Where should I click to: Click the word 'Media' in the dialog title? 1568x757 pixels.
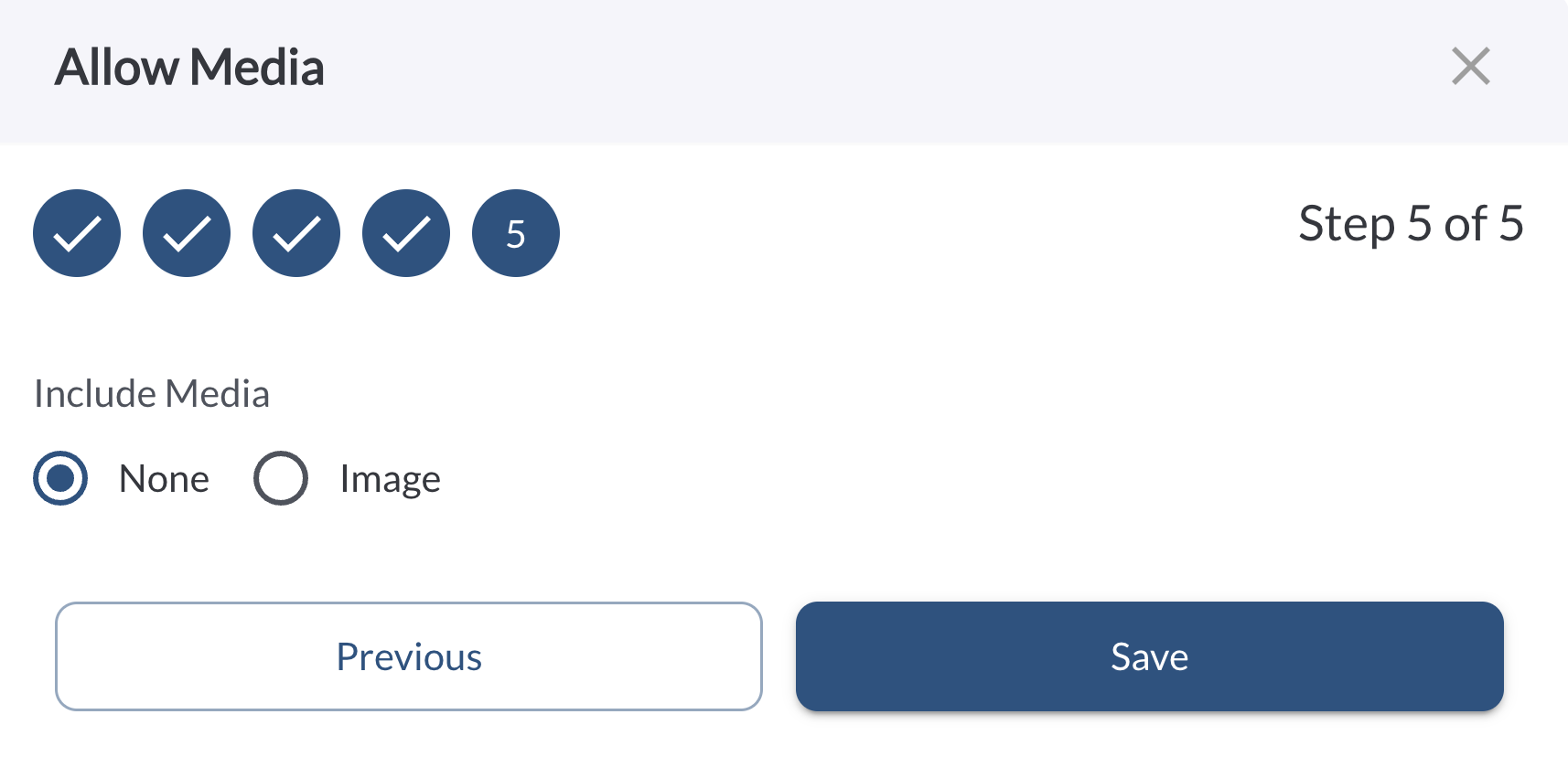(257, 68)
